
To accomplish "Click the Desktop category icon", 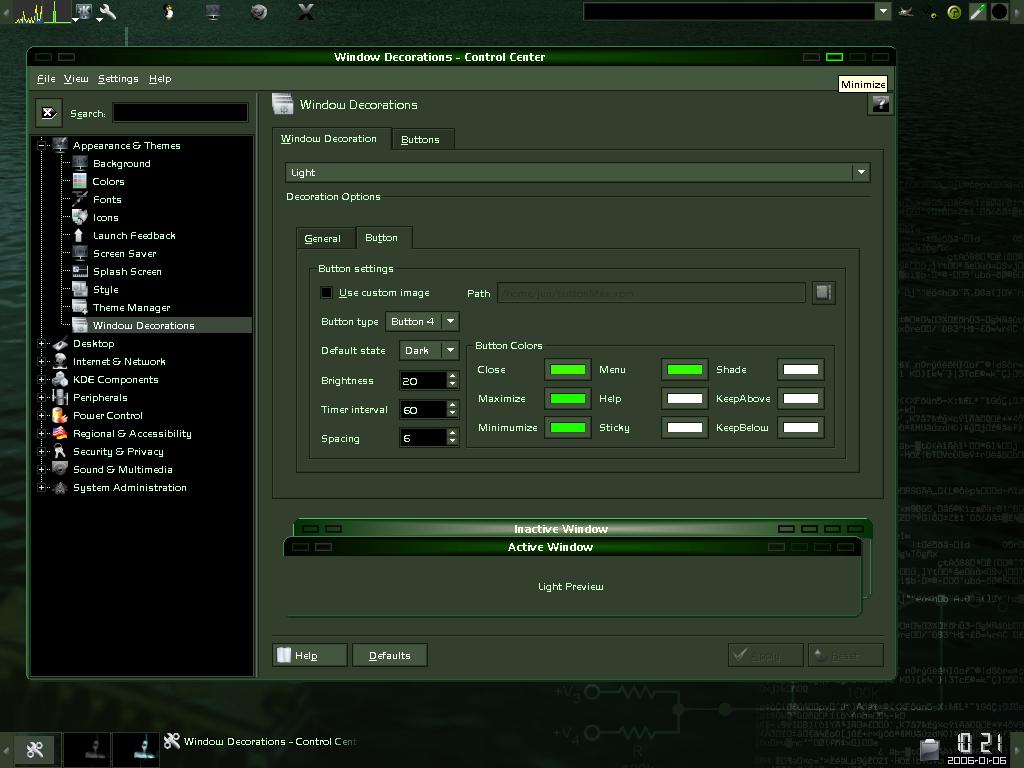I will [x=60, y=344].
